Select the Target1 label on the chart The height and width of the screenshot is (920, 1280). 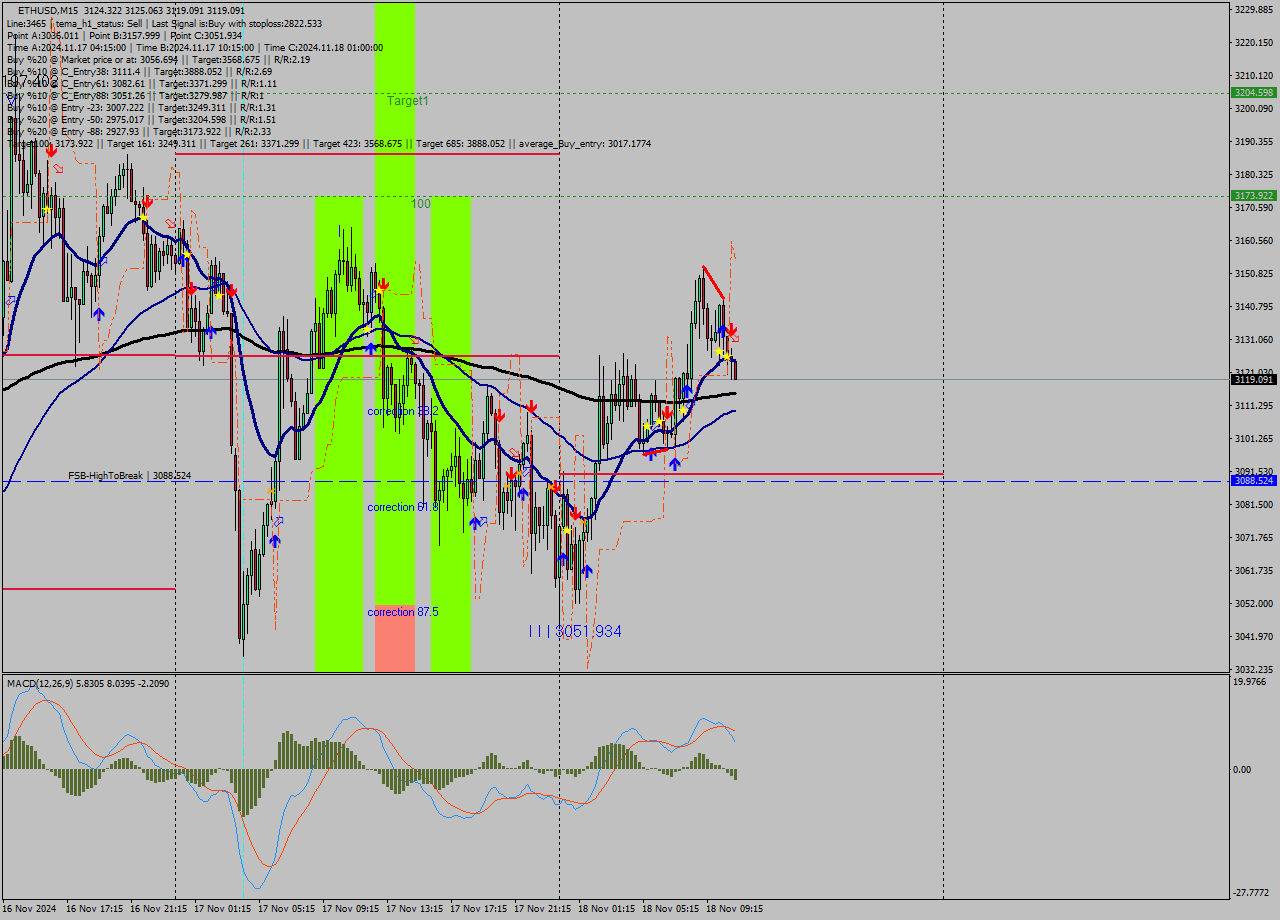[408, 101]
